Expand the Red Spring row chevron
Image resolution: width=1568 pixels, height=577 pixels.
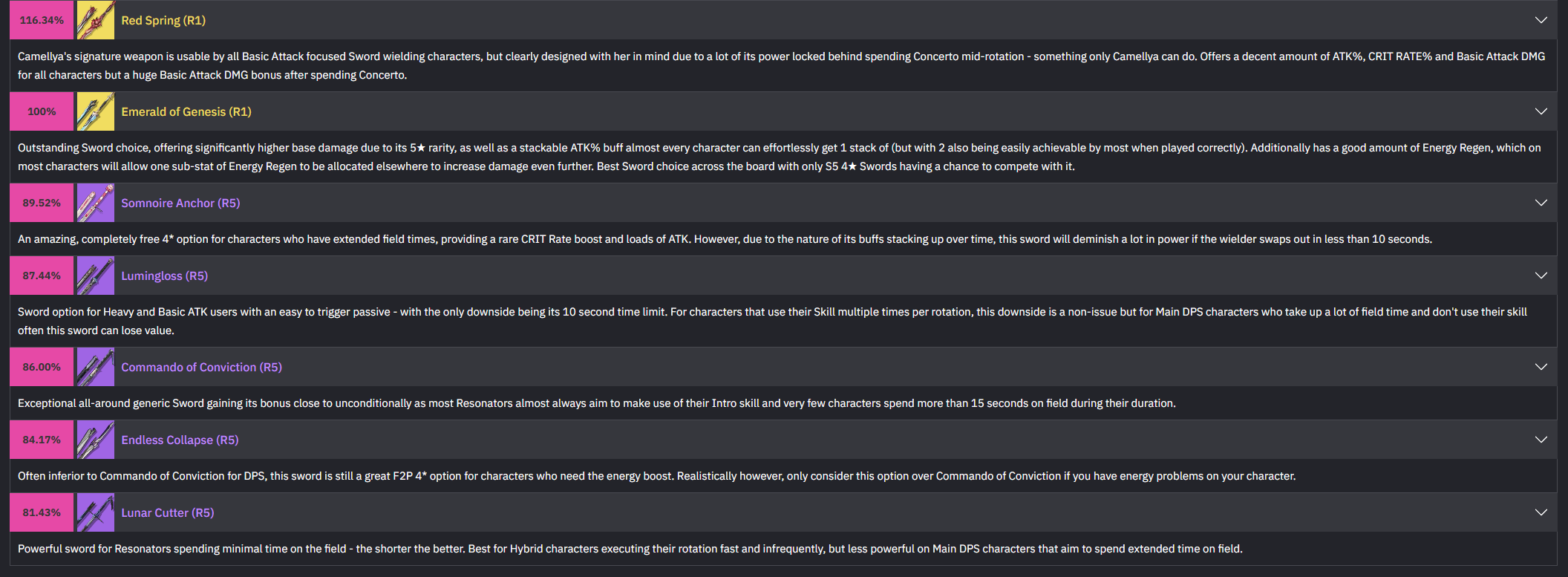tap(1541, 20)
